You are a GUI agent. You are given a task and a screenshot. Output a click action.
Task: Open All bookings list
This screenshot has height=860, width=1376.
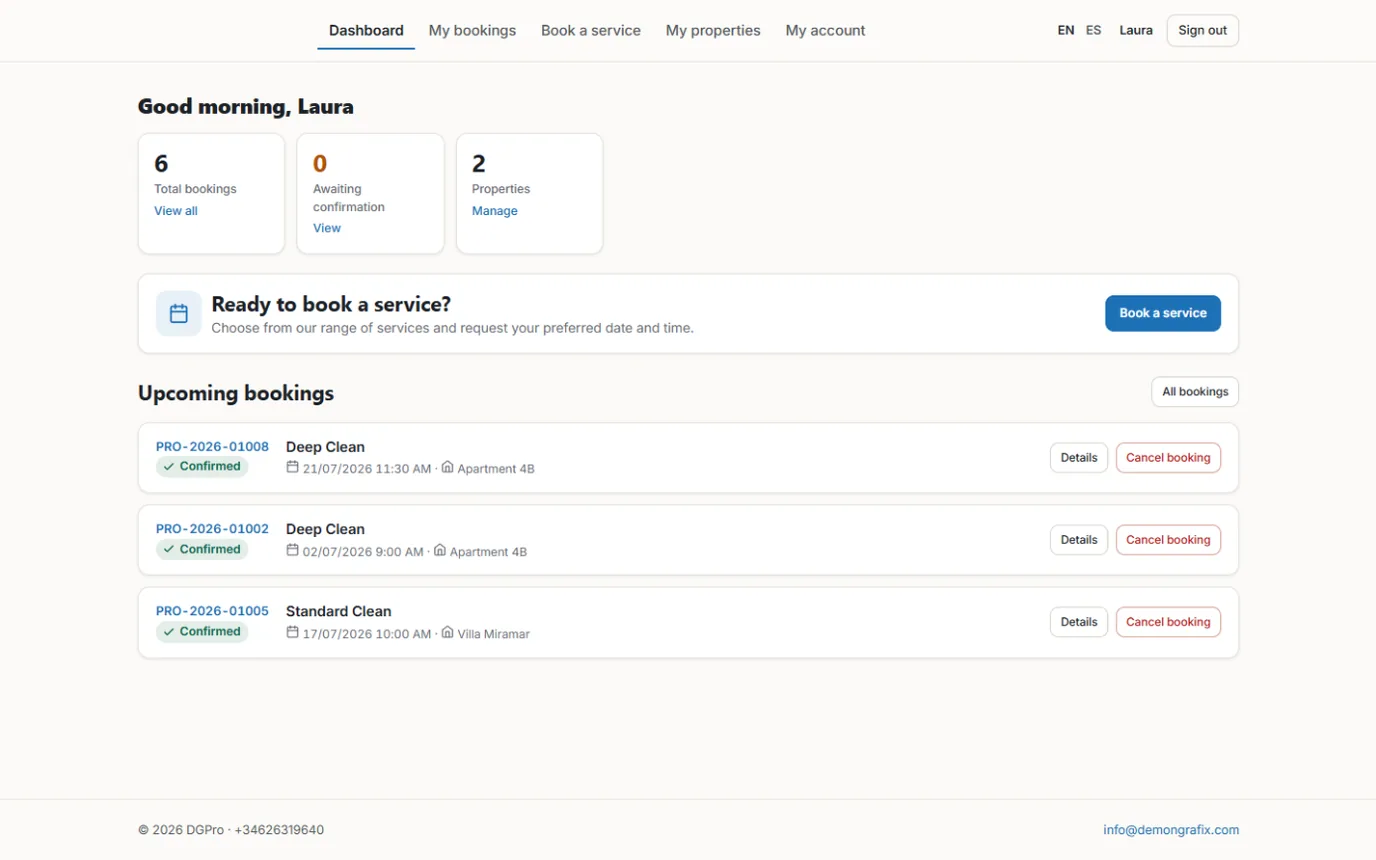coord(1195,392)
